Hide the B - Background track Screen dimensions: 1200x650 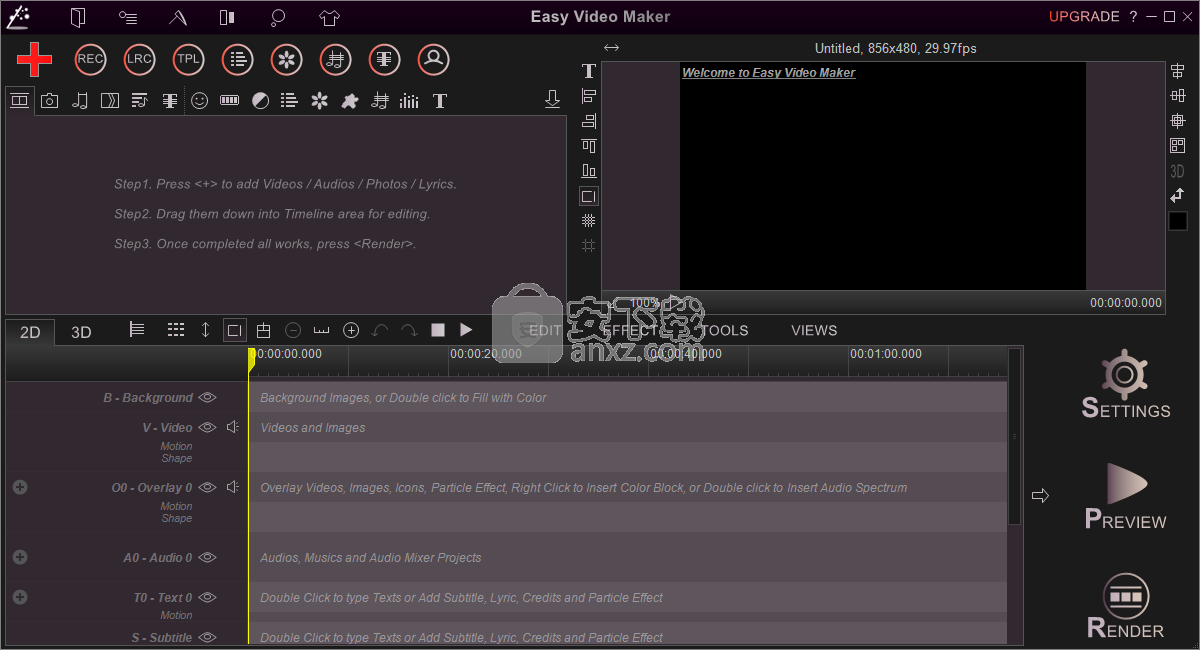tap(207, 397)
